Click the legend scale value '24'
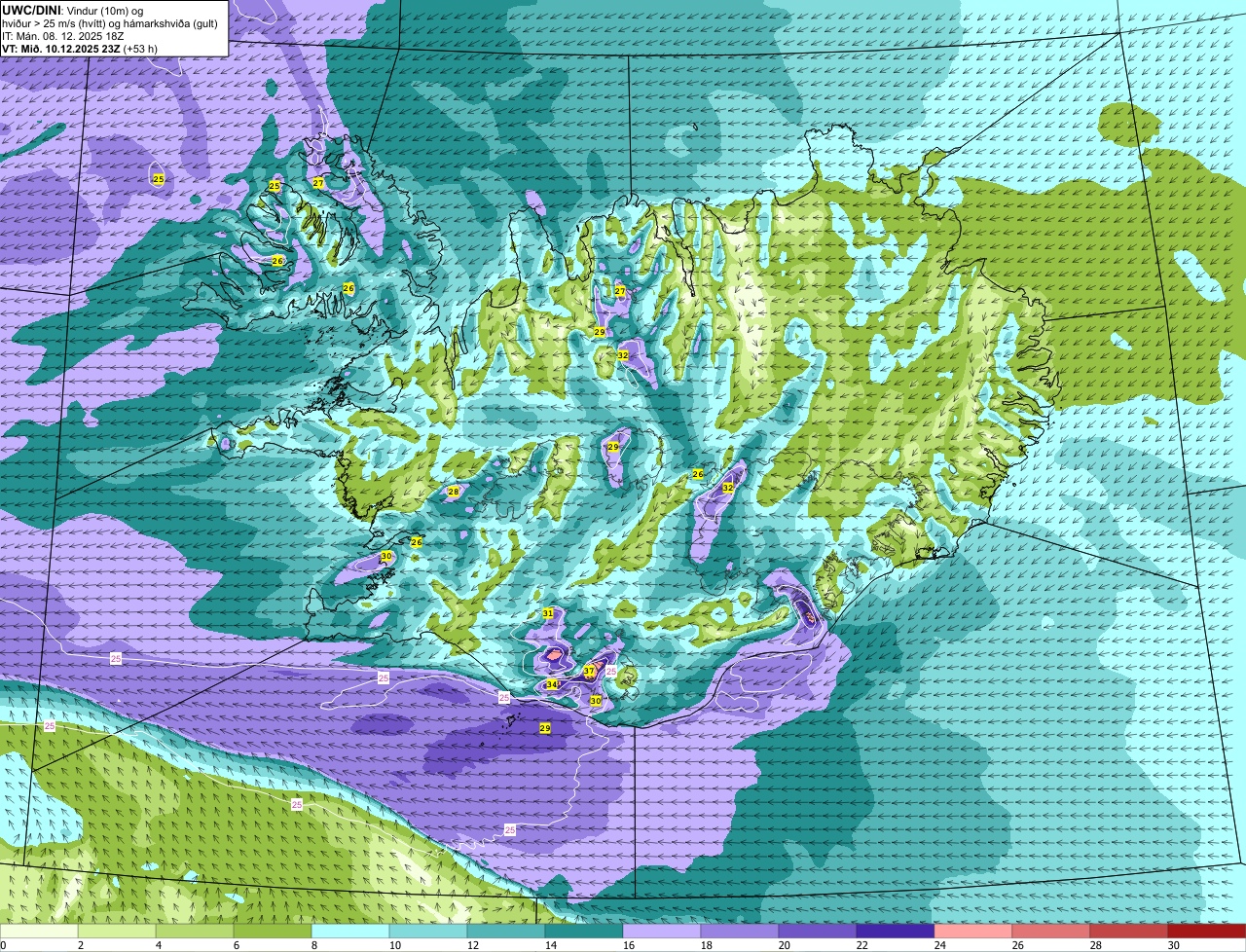The height and width of the screenshot is (952, 1246). coord(939,945)
